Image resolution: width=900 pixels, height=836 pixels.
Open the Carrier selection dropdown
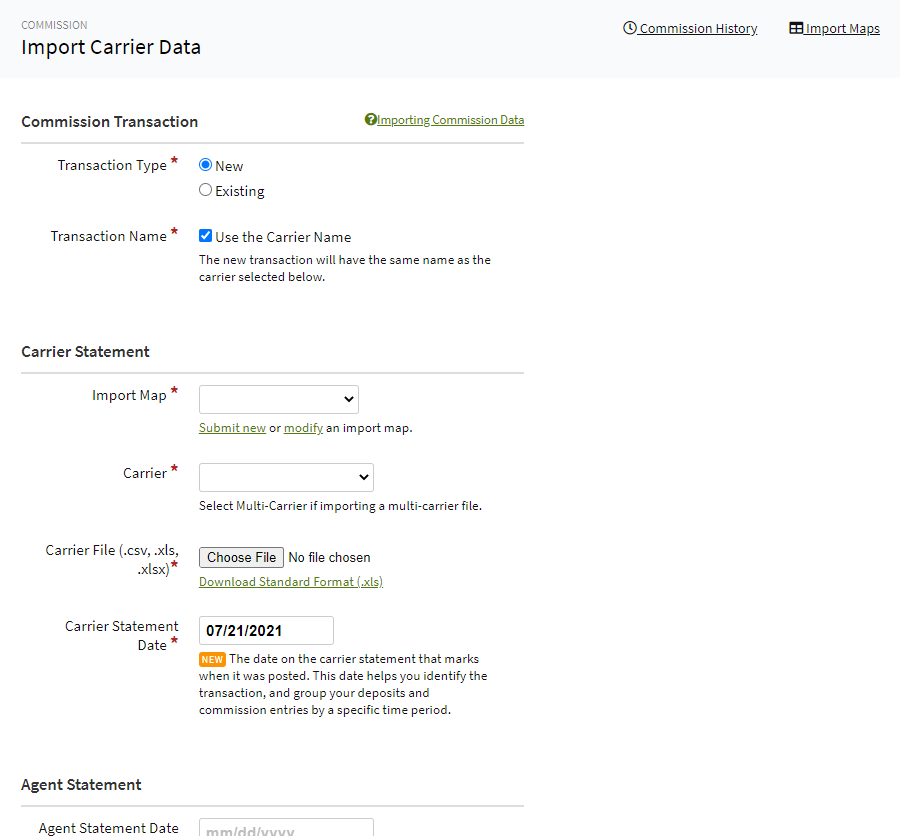pyautogui.click(x=286, y=477)
